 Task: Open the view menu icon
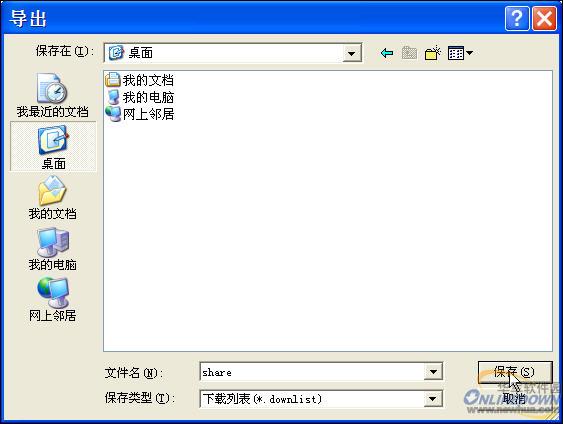point(460,53)
